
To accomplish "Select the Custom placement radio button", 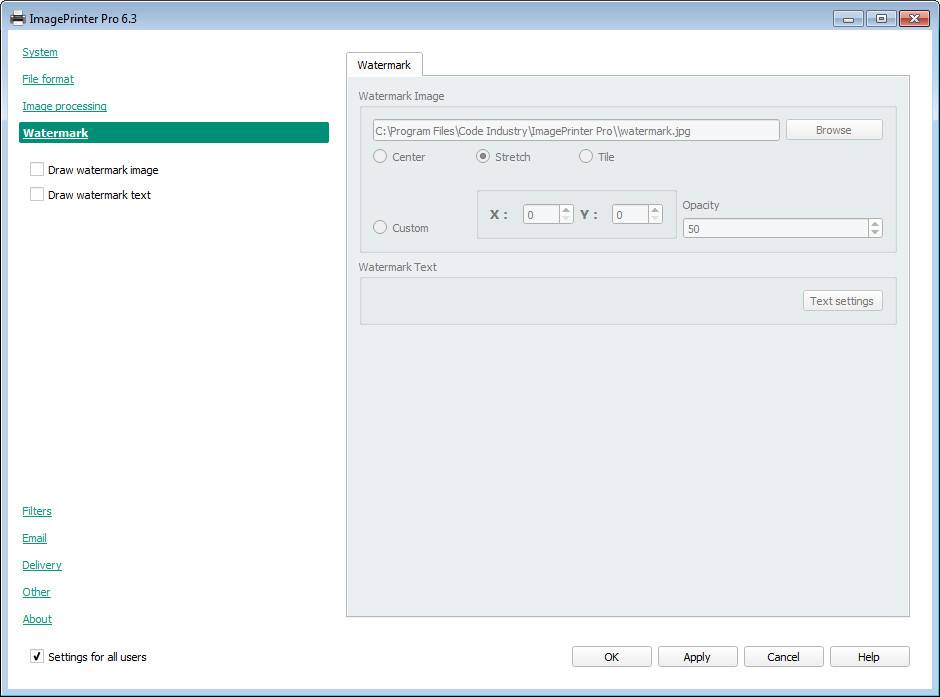I will click(379, 227).
